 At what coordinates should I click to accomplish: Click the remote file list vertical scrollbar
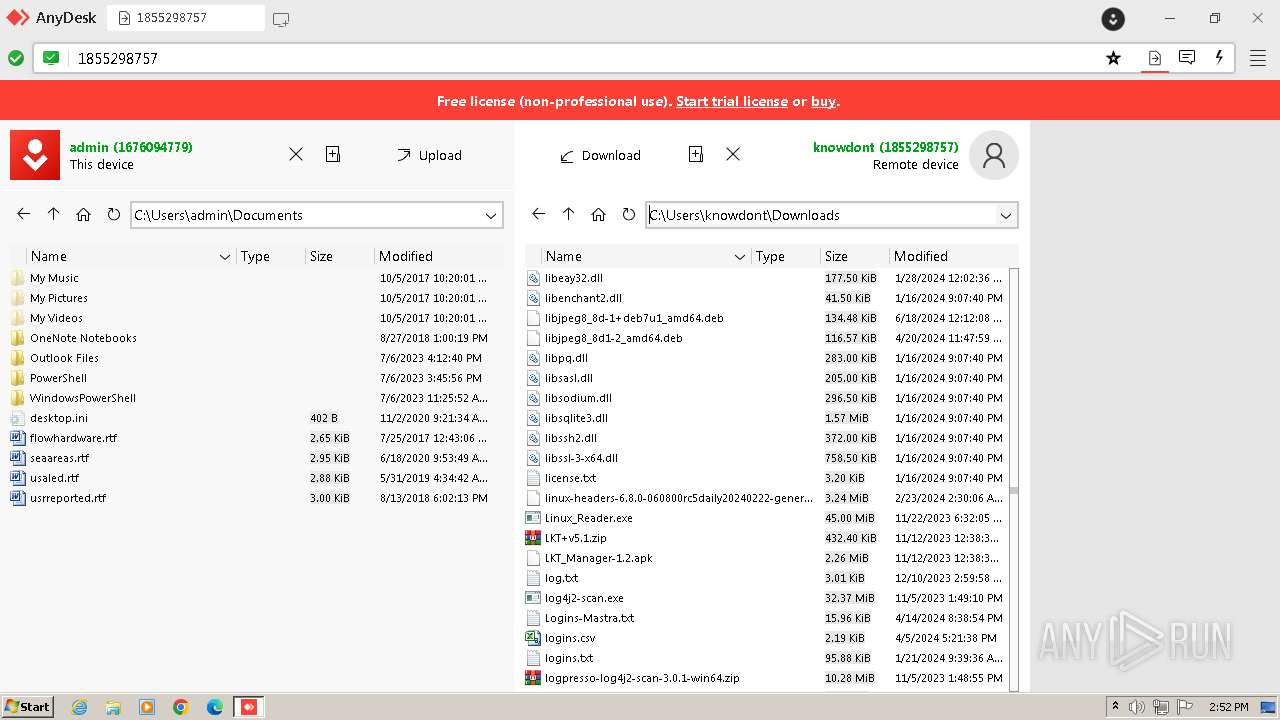(x=1014, y=479)
